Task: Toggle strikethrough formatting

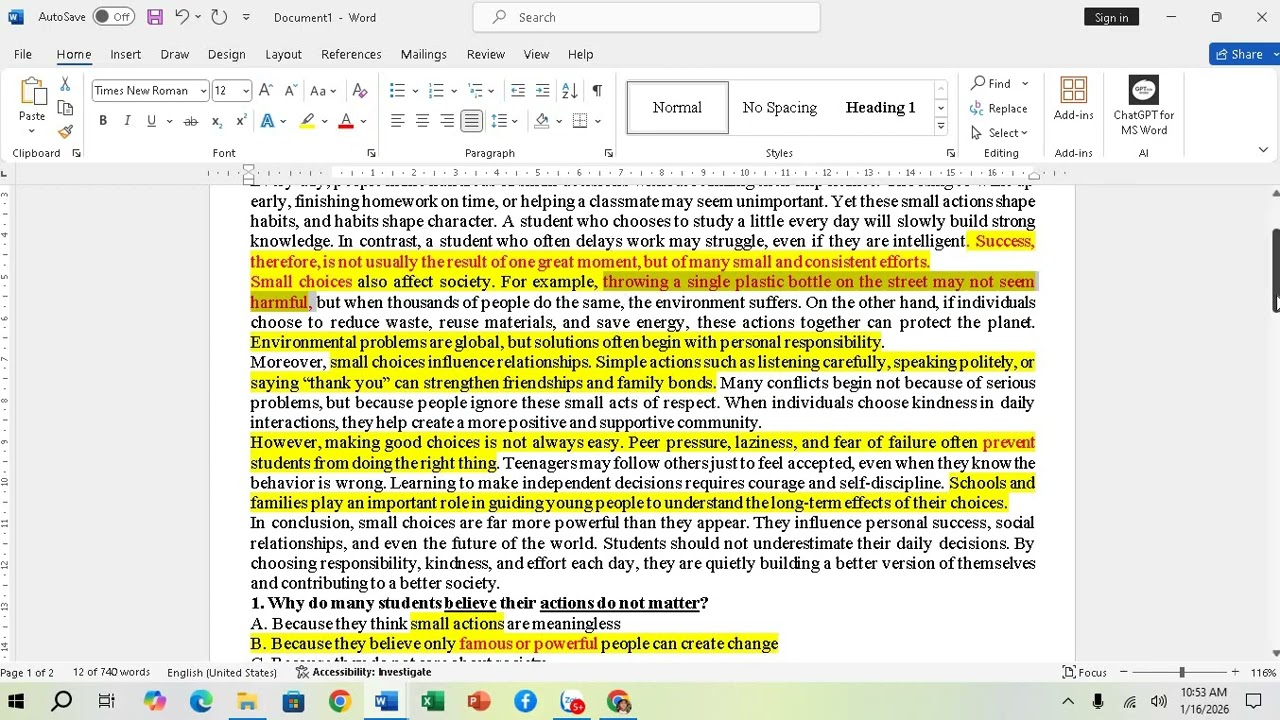Action: pyautogui.click(x=190, y=121)
